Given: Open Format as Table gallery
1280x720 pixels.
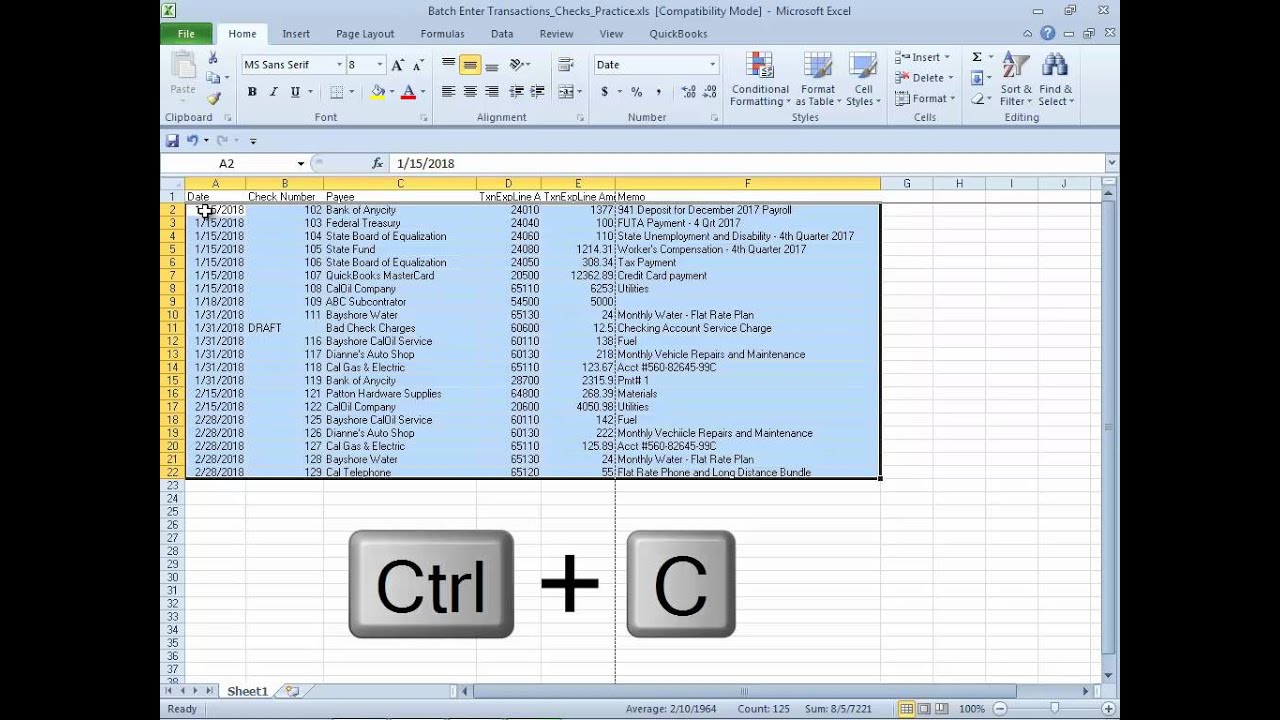Looking at the screenshot, I should 818,80.
